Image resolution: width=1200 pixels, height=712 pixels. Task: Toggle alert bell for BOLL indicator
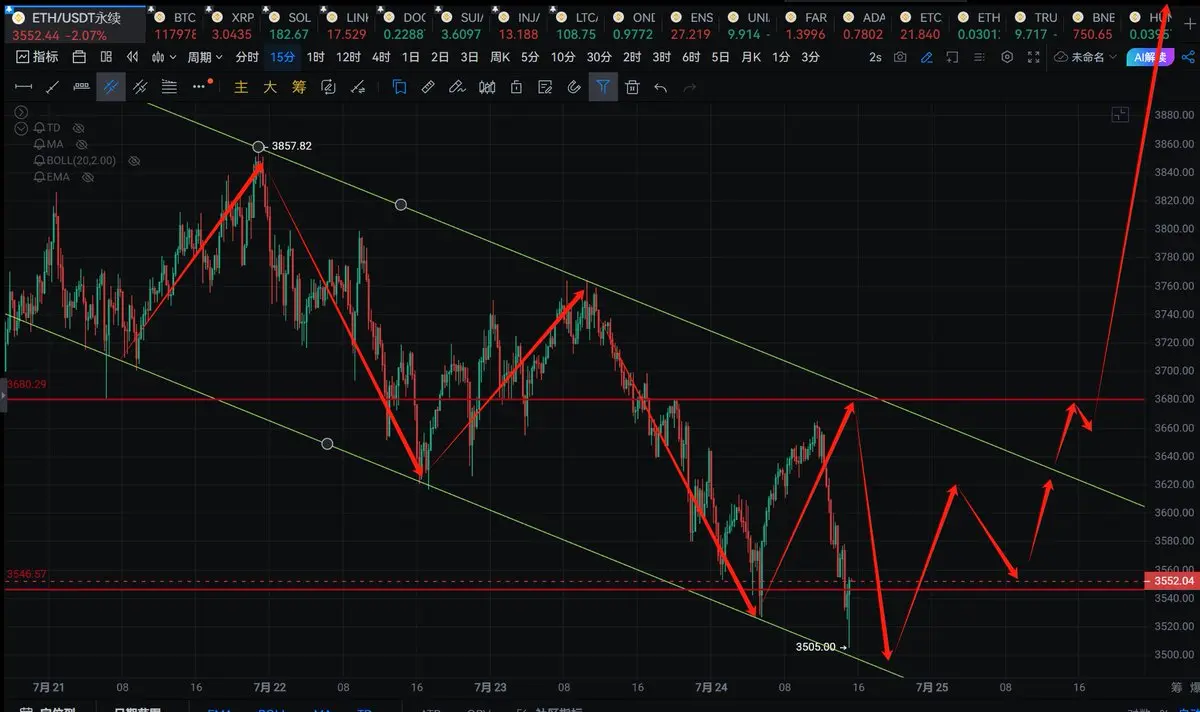click(x=40, y=160)
